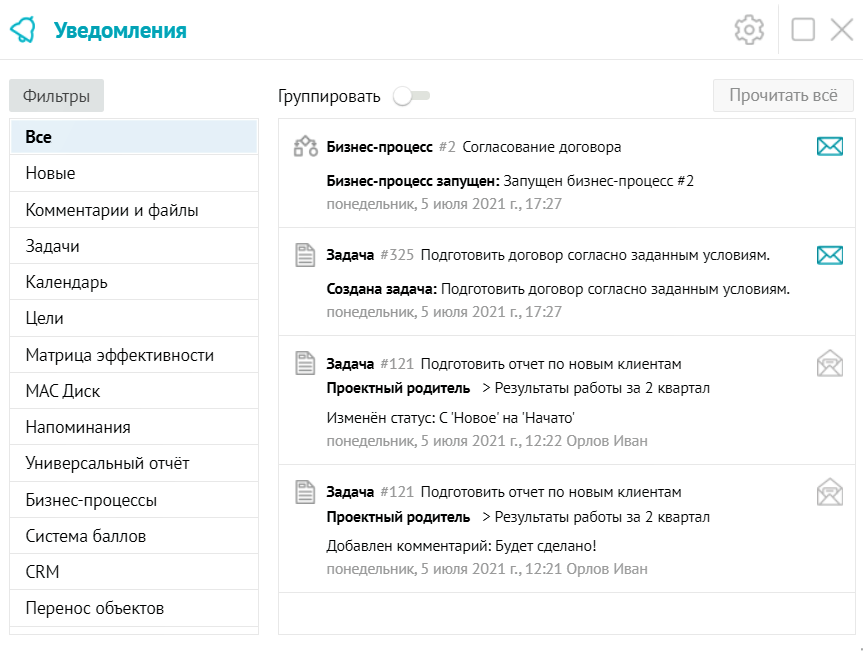Select the Бизнес-процессы filter

(x=94, y=499)
